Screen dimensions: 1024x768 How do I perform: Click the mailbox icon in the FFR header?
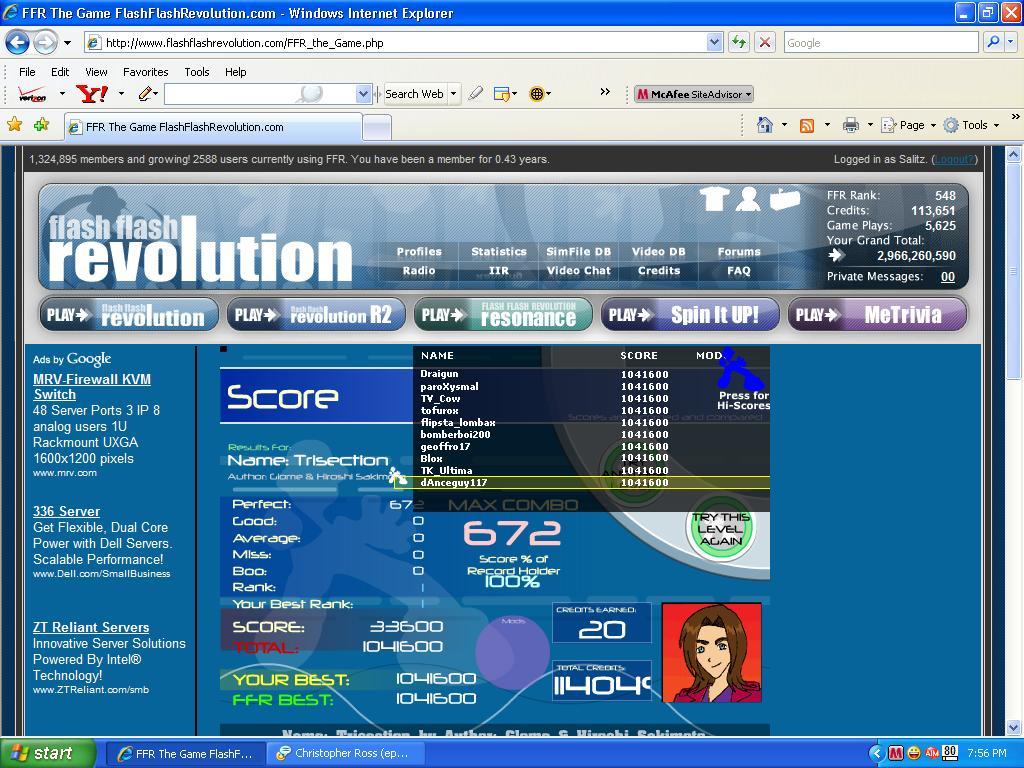tap(784, 198)
